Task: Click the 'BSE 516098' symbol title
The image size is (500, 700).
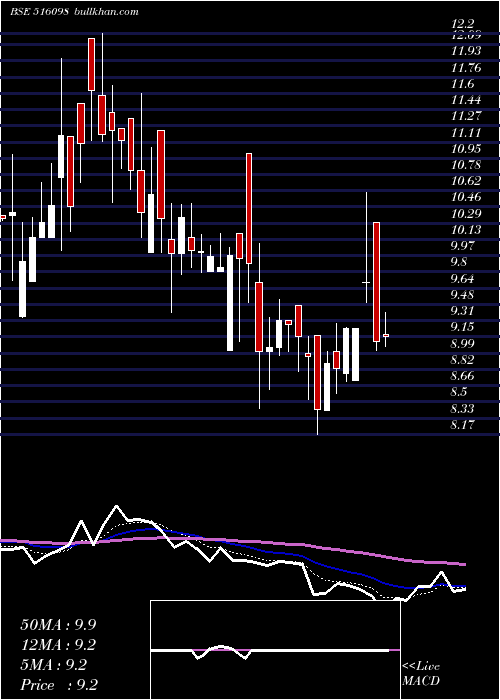Action: 39,12
